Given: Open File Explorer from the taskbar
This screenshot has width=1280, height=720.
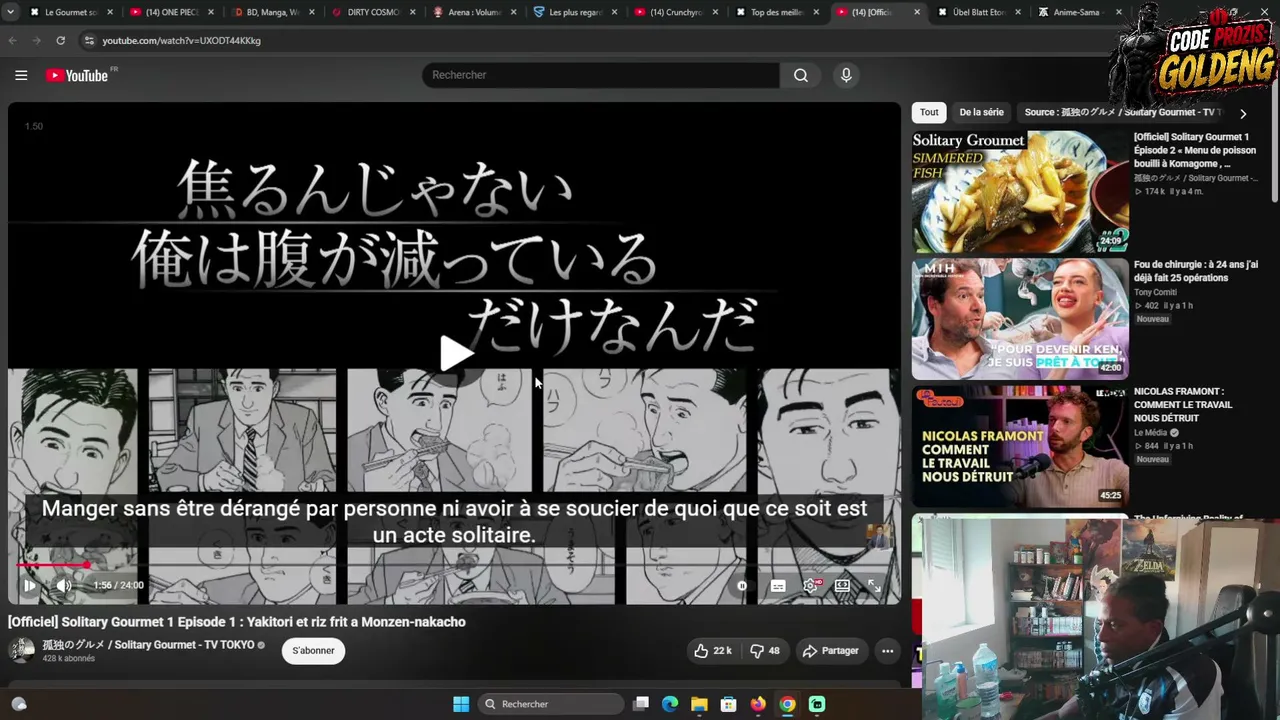Looking at the screenshot, I should [x=699, y=704].
